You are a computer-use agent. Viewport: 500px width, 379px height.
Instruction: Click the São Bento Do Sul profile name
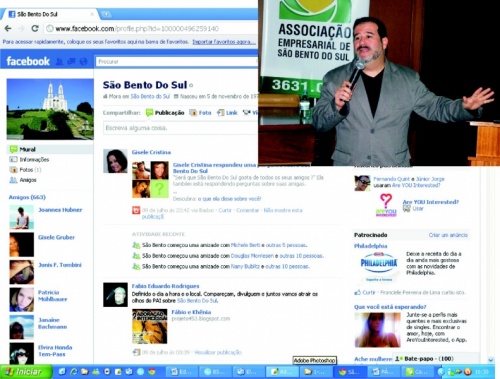pyautogui.click(x=145, y=85)
